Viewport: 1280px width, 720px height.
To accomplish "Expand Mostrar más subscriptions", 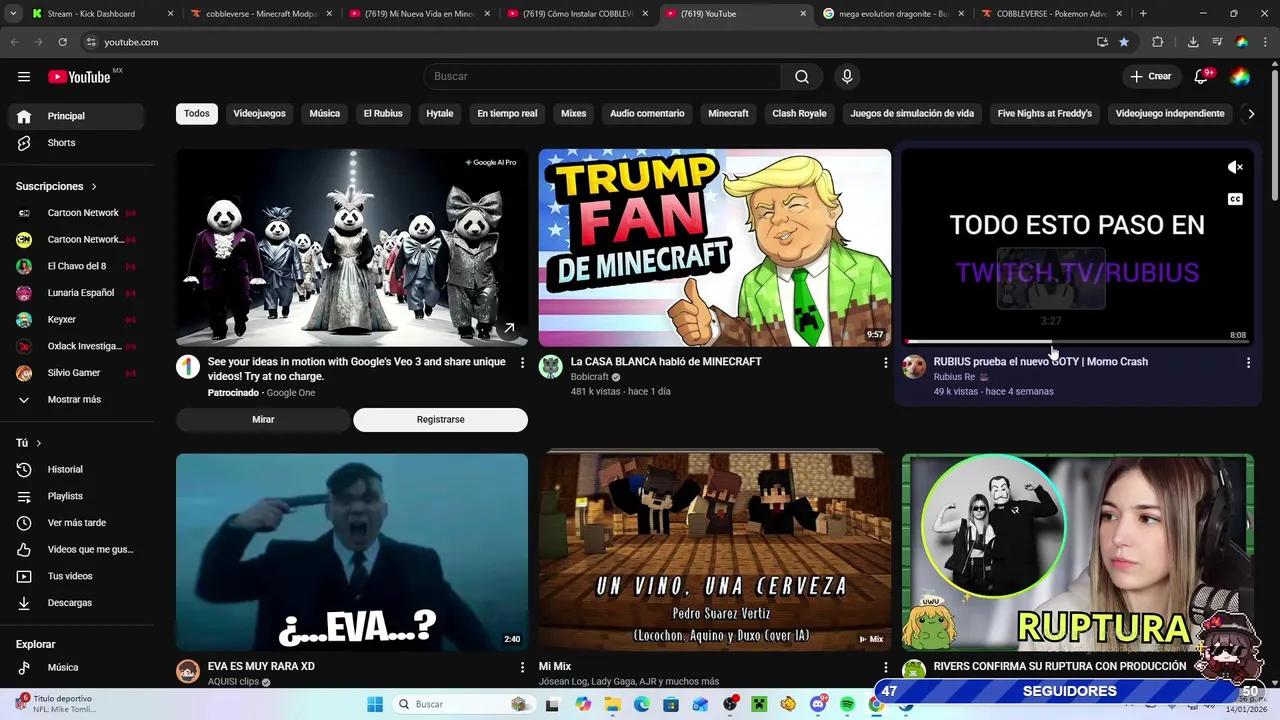I will pyautogui.click(x=77, y=400).
